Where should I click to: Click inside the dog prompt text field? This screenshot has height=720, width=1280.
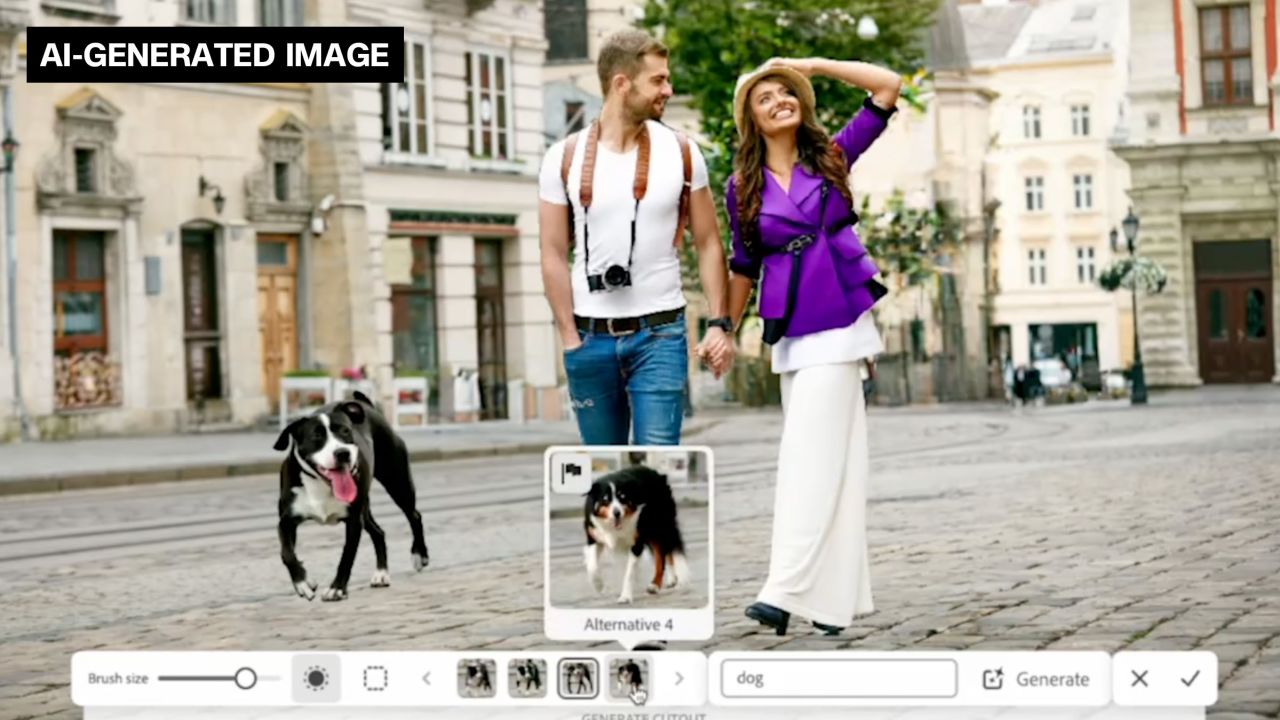point(838,678)
